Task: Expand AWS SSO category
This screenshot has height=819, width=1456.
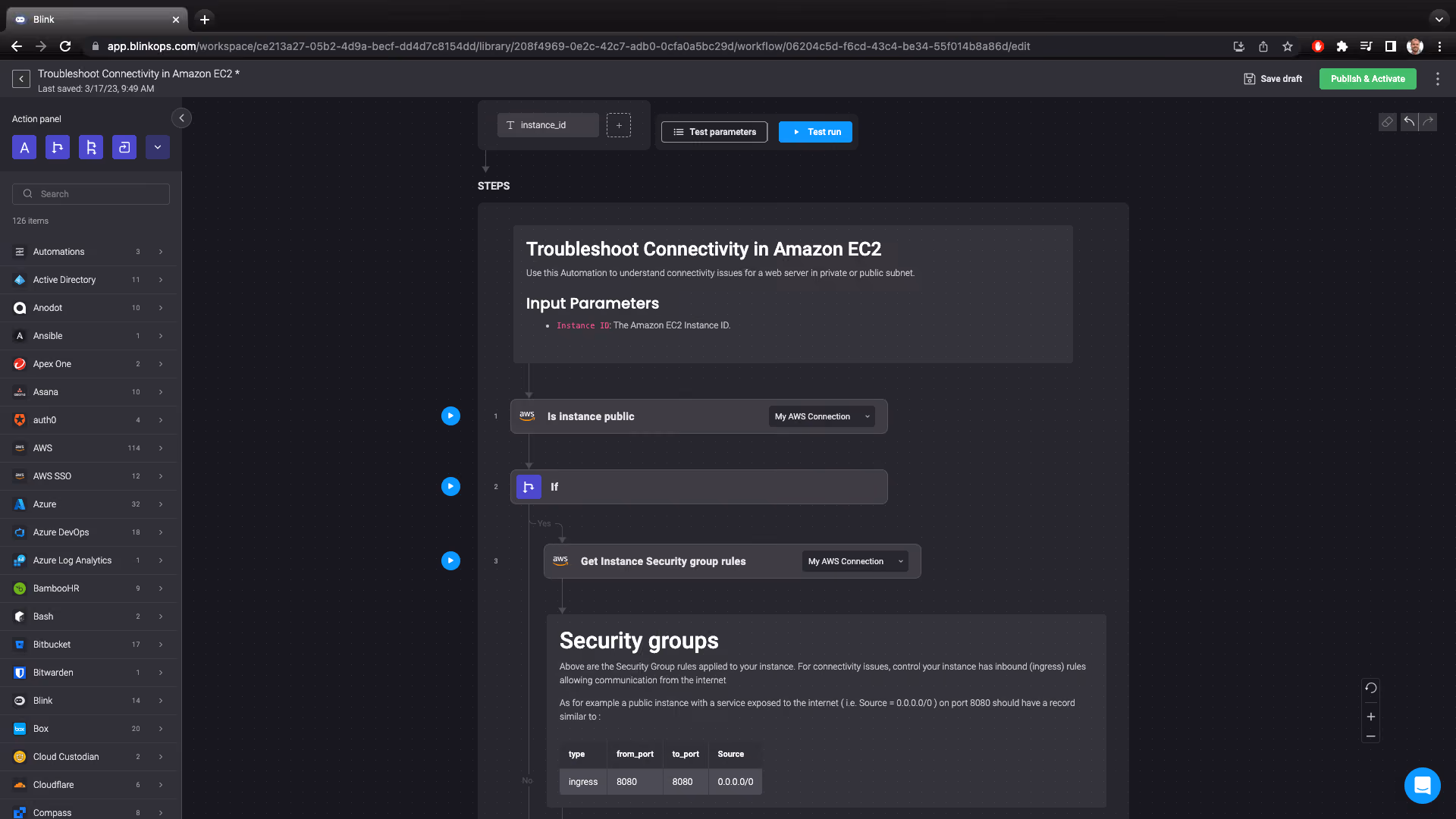Action: coord(88,476)
